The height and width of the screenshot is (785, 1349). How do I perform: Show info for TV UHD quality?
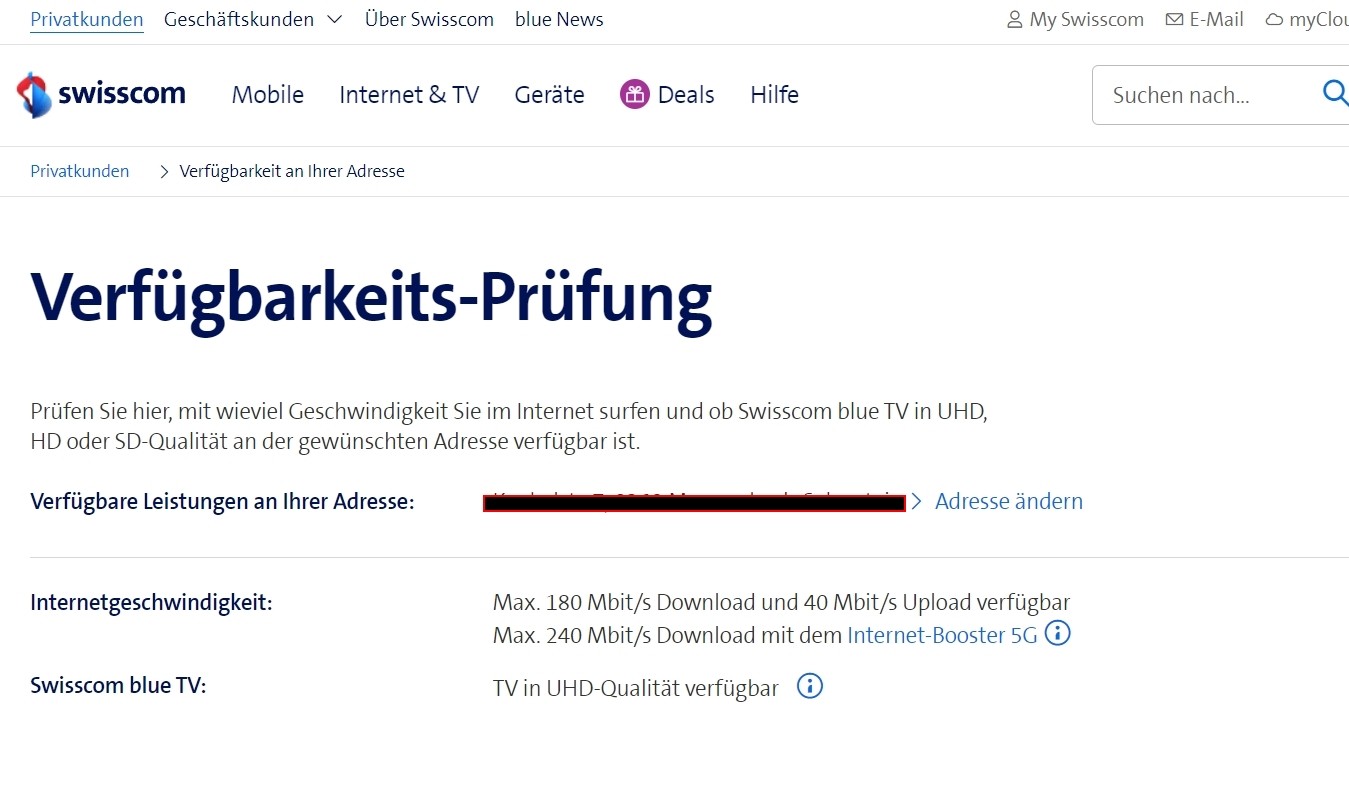click(810, 686)
